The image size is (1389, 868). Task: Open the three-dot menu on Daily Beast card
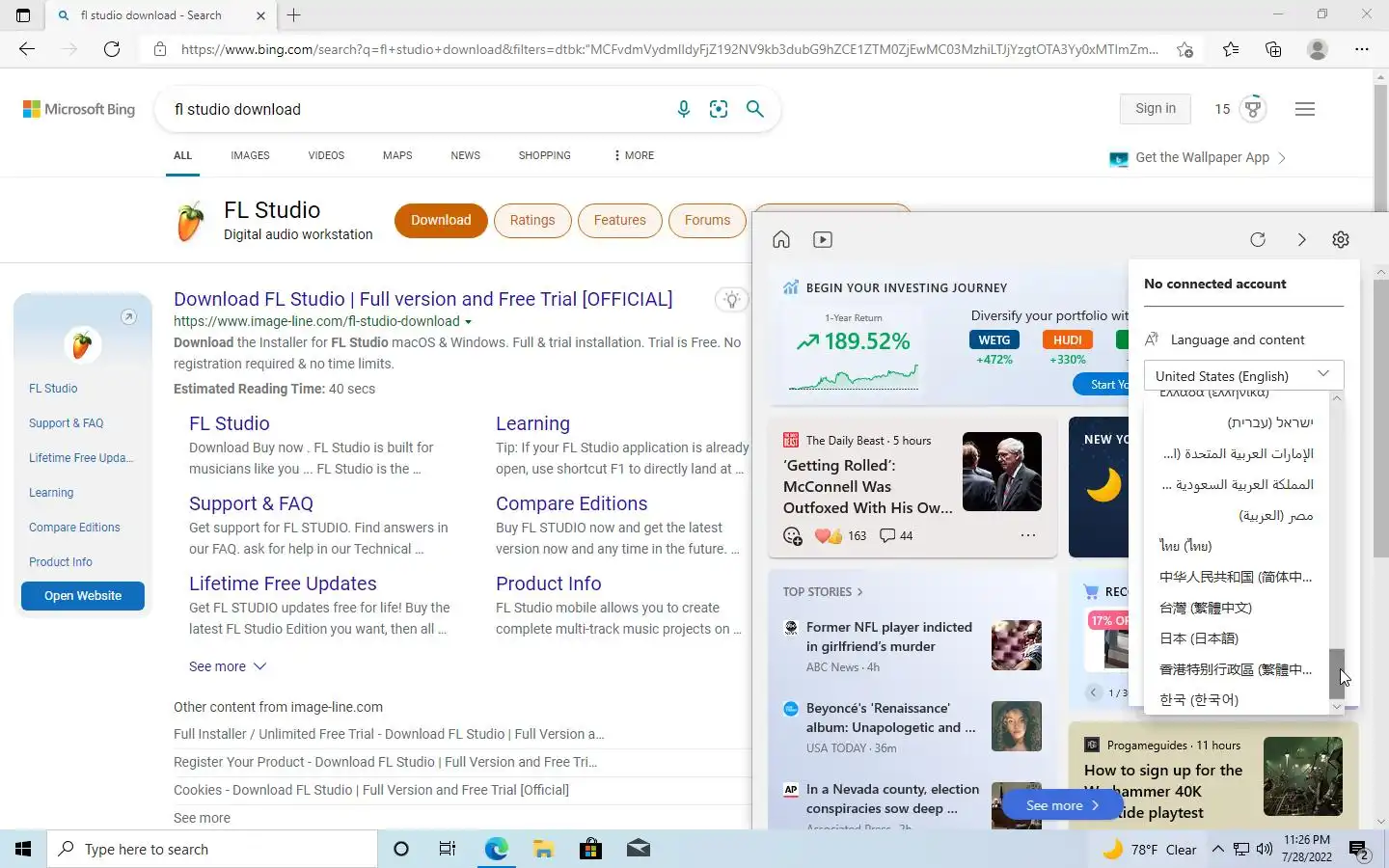[1028, 535]
